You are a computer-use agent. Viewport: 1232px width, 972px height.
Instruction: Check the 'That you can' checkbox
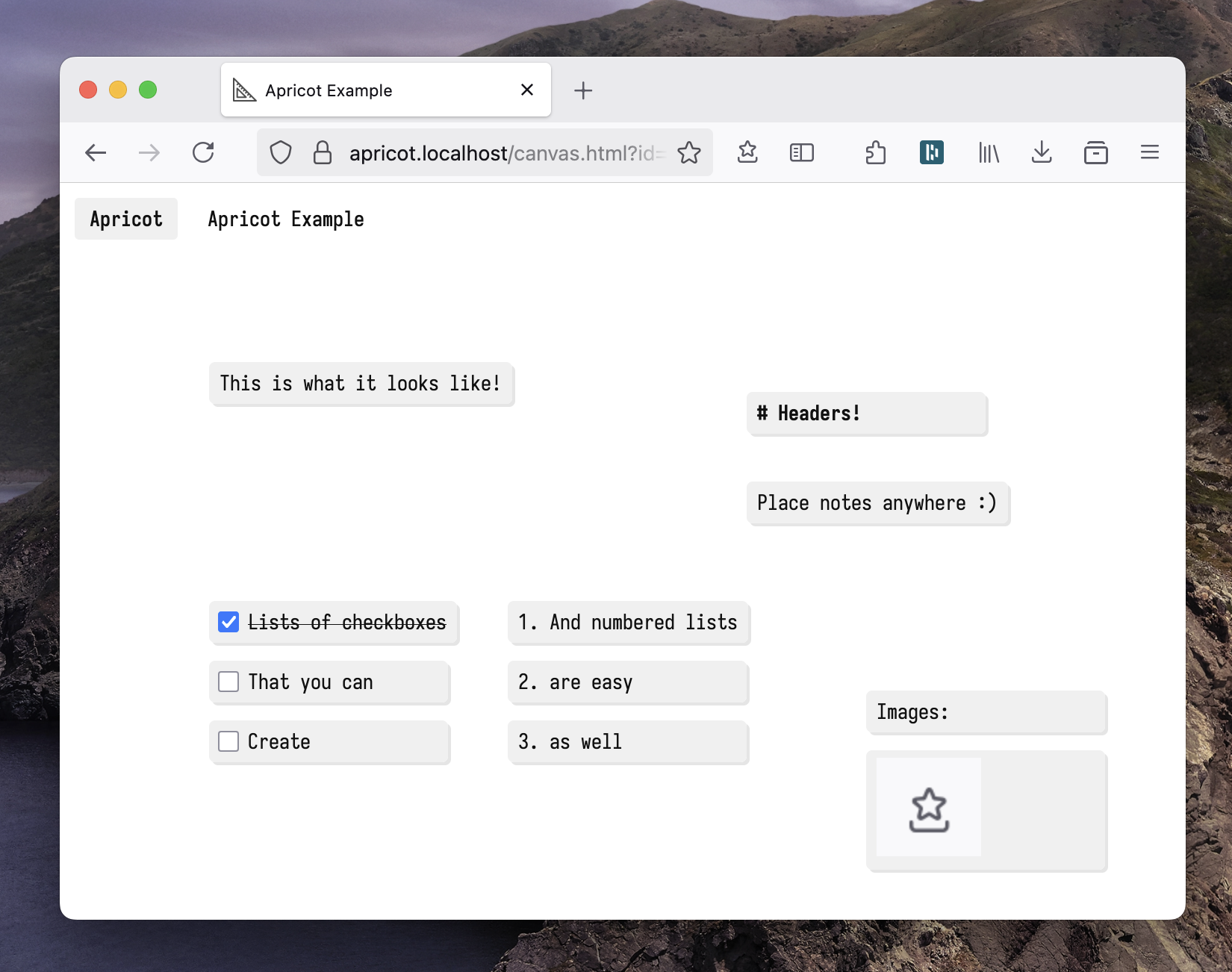click(228, 682)
